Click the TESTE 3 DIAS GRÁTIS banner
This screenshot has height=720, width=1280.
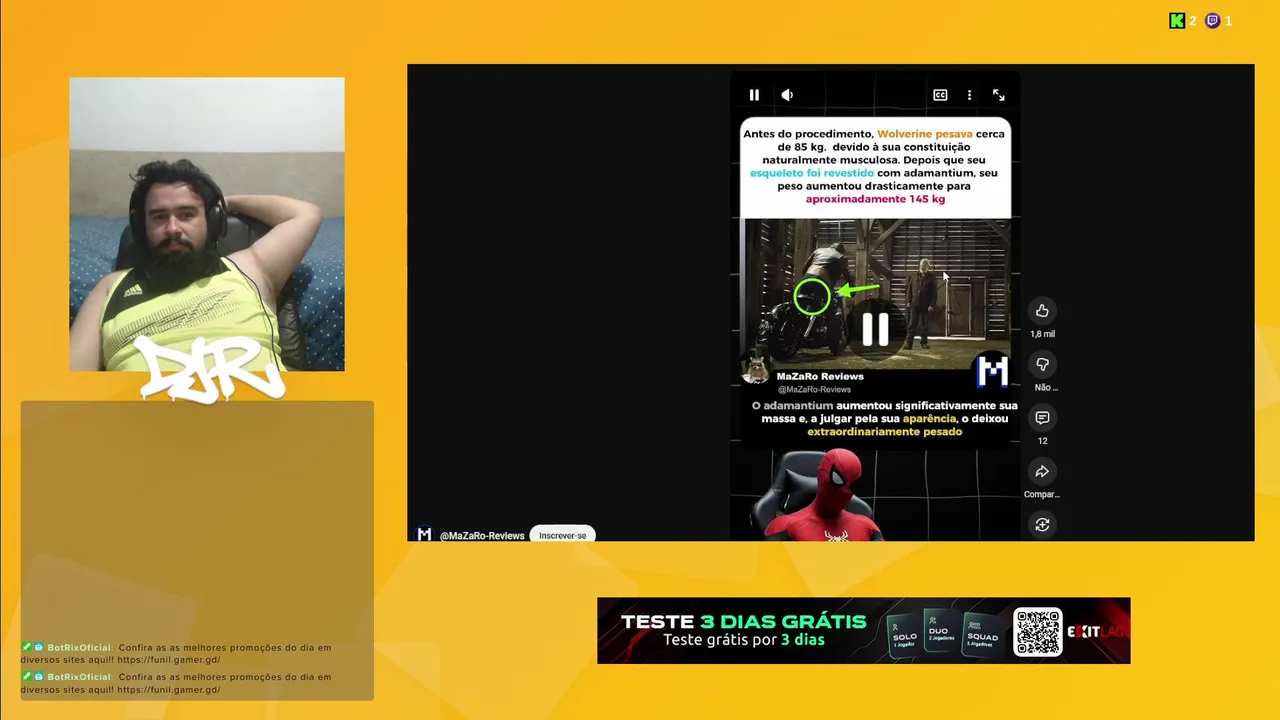click(863, 631)
